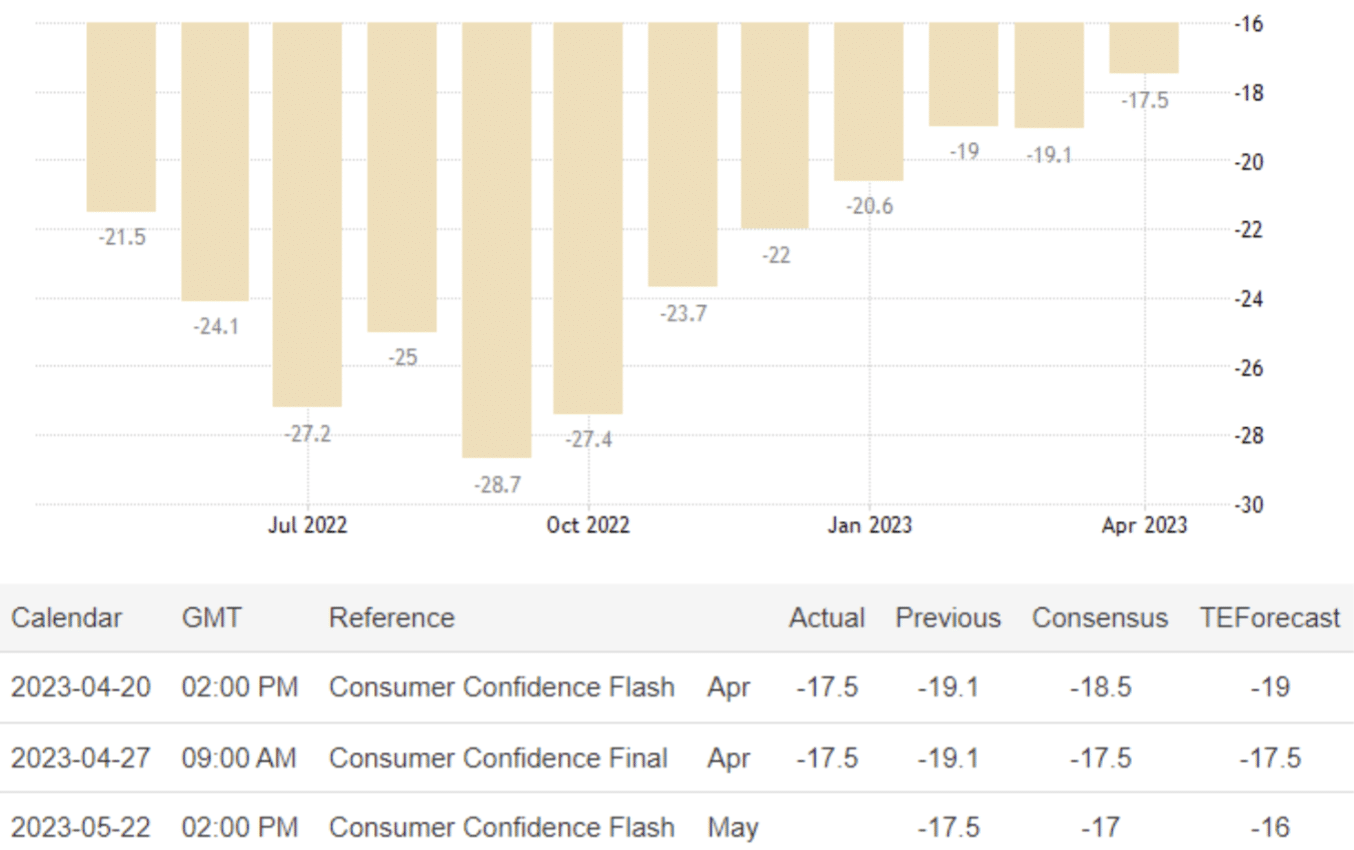Click the Consensus column header
The width and height of the screenshot is (1354, 850).
point(1099,618)
